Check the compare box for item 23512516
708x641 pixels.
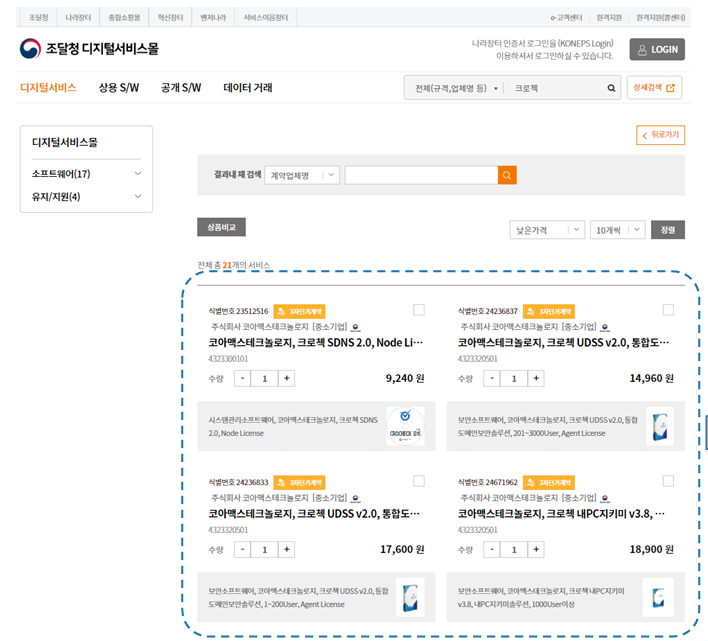(419, 310)
